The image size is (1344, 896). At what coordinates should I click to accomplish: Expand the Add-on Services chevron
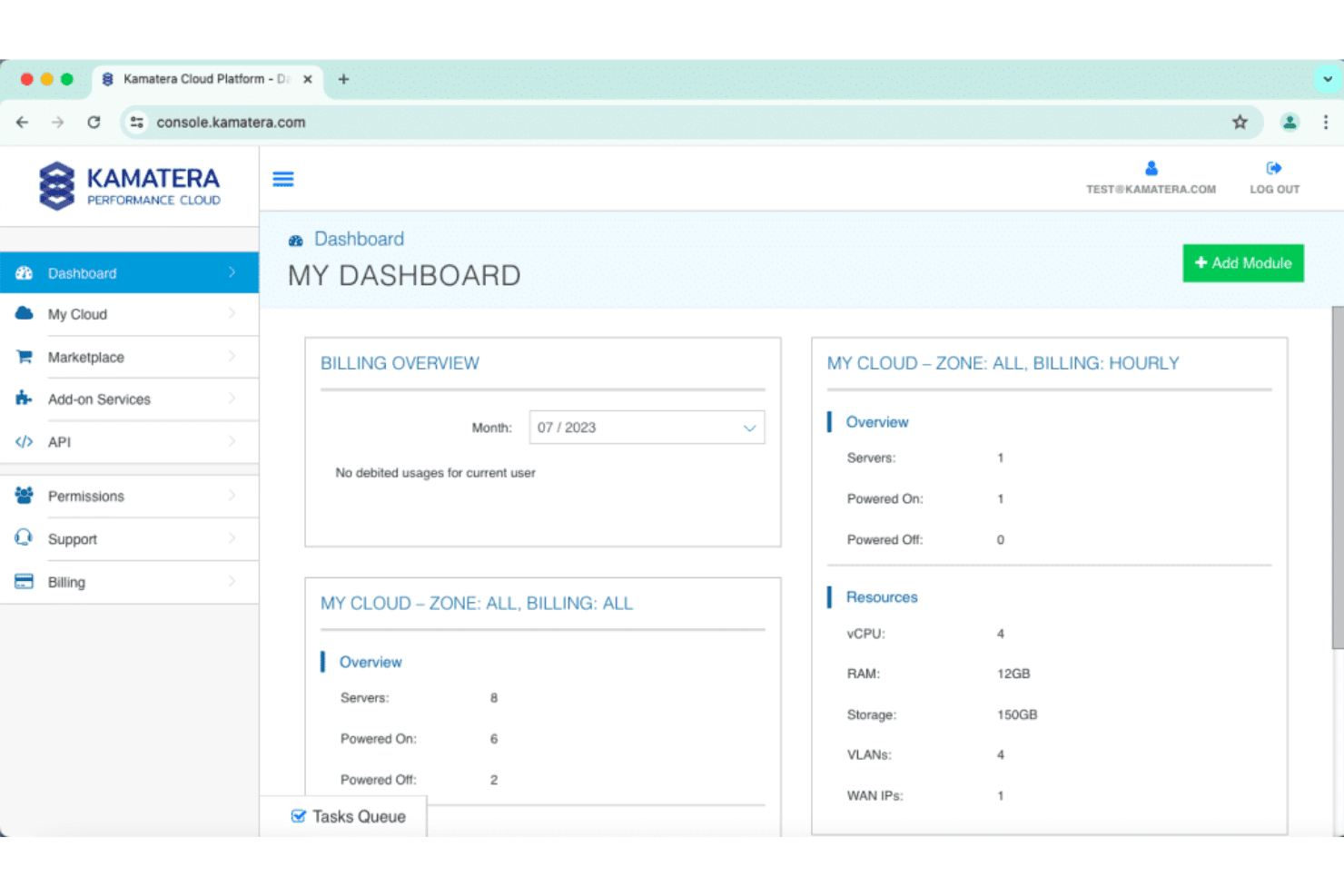click(232, 398)
